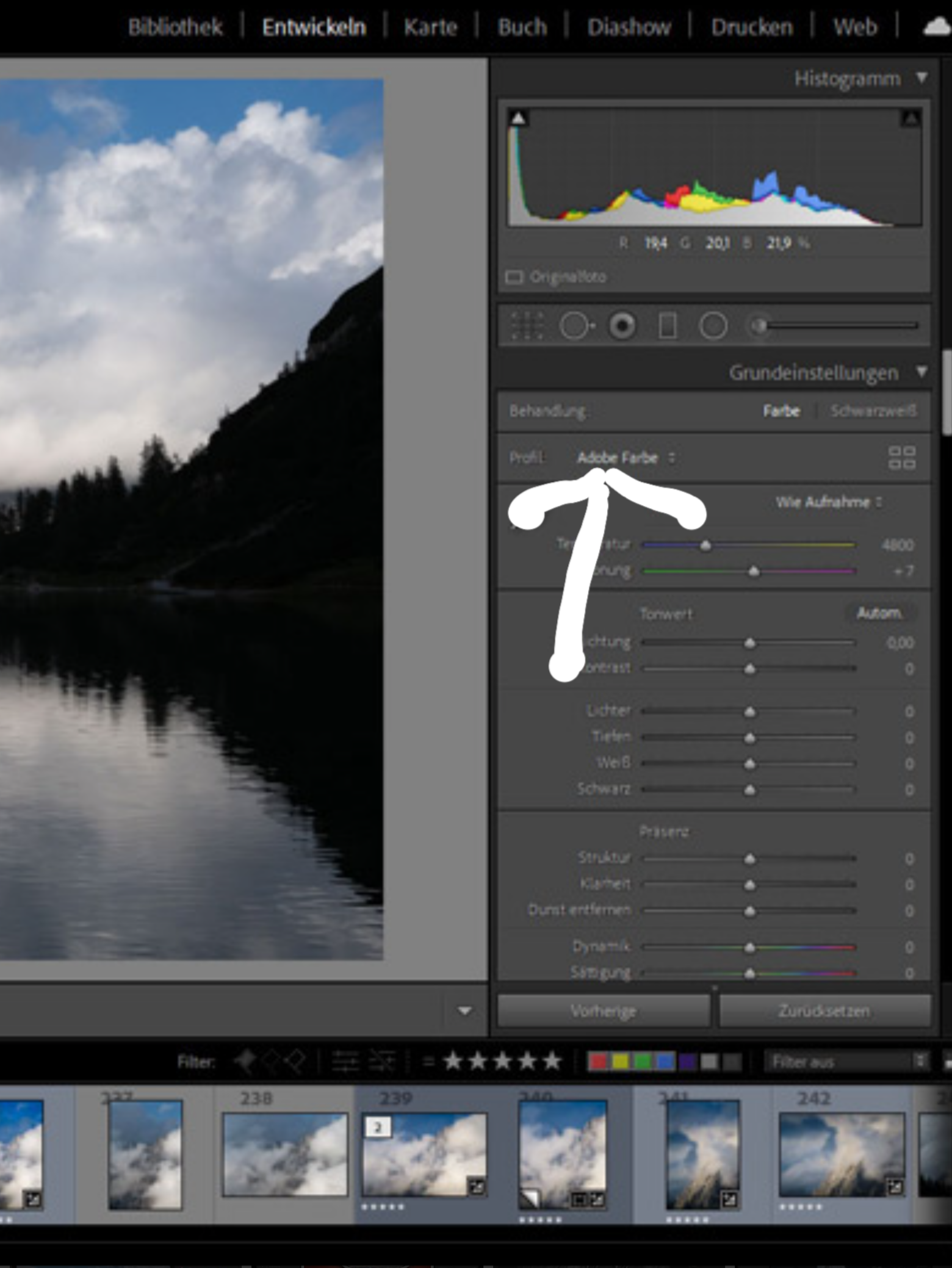The image size is (952, 1268).
Task: Select the Spot Removal tool
Action: (575, 326)
